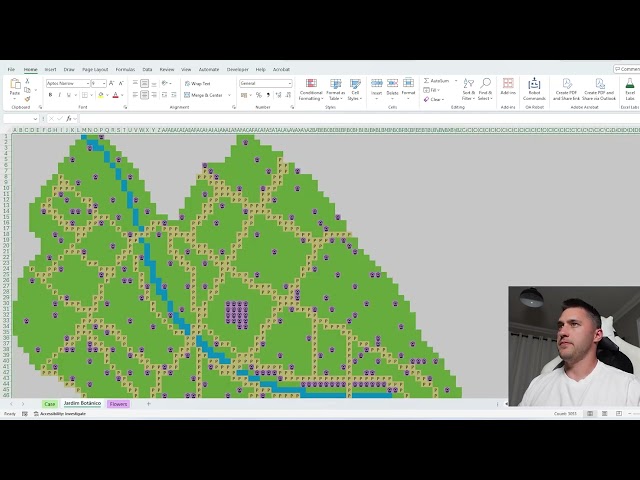640x480 pixels.
Task: Open the File menu
Action: (11, 69)
